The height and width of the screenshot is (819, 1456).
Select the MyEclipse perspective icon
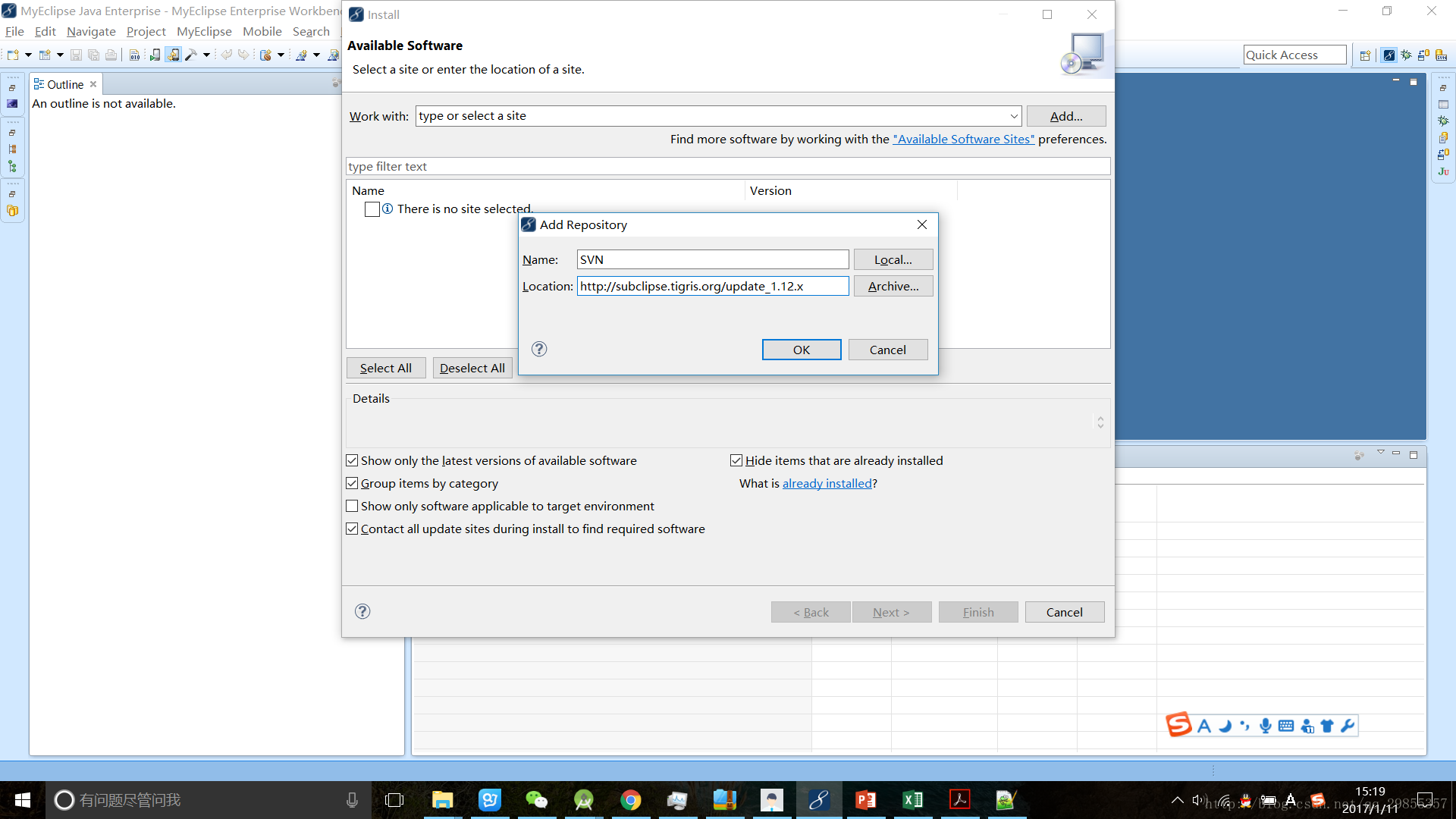click(x=1389, y=55)
